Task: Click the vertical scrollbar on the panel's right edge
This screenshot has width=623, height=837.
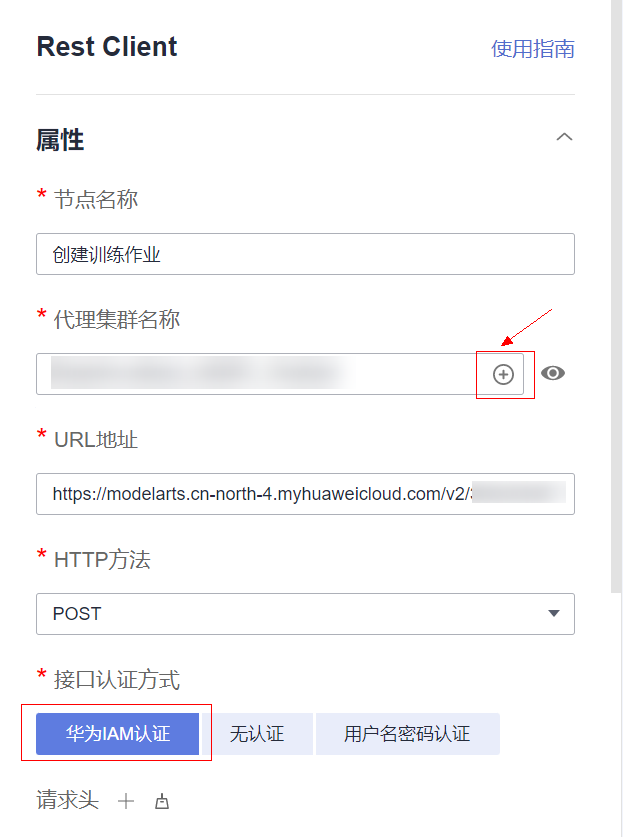Action: [x=617, y=296]
